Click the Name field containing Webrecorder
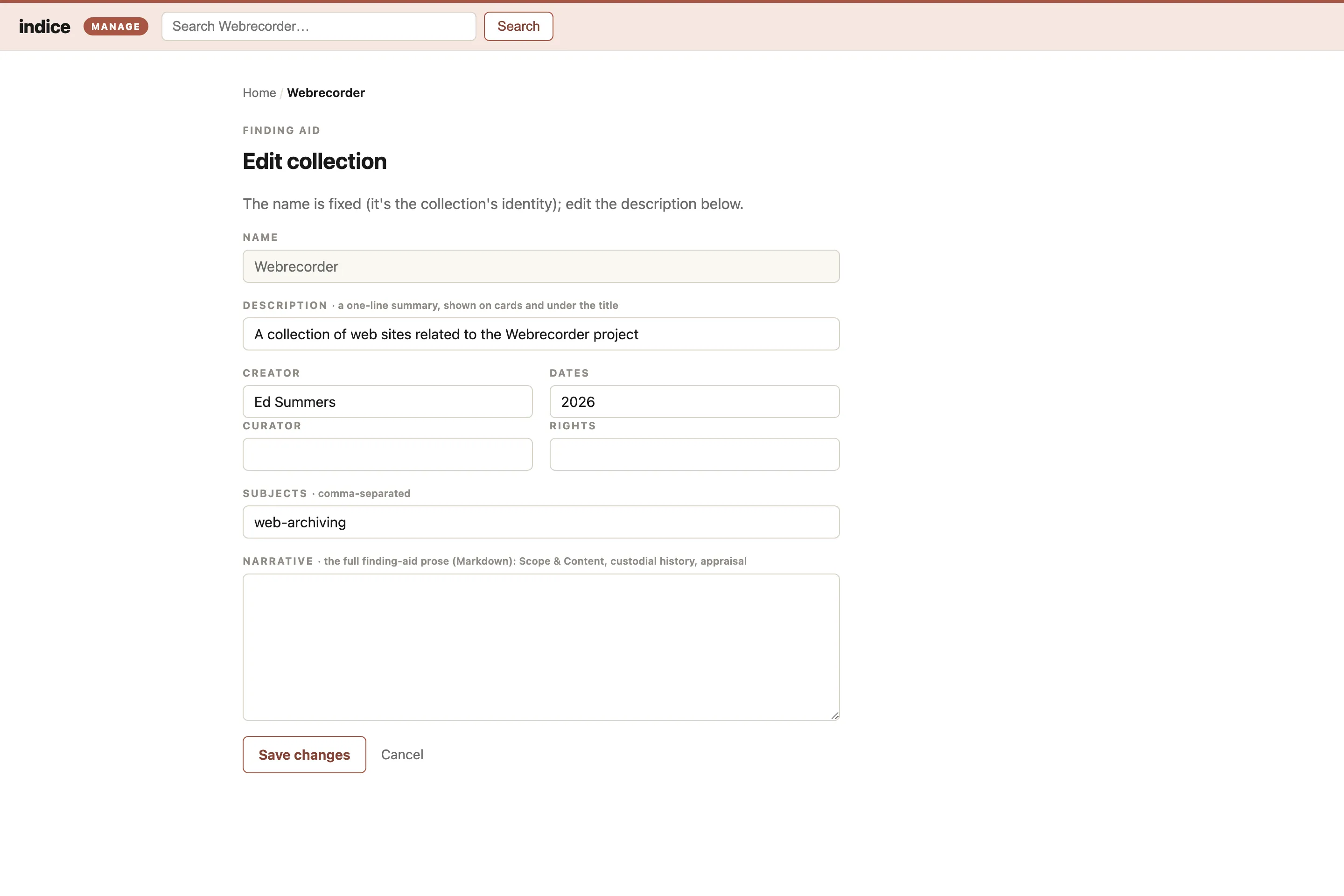Viewport: 1344px width, 896px height. click(541, 266)
